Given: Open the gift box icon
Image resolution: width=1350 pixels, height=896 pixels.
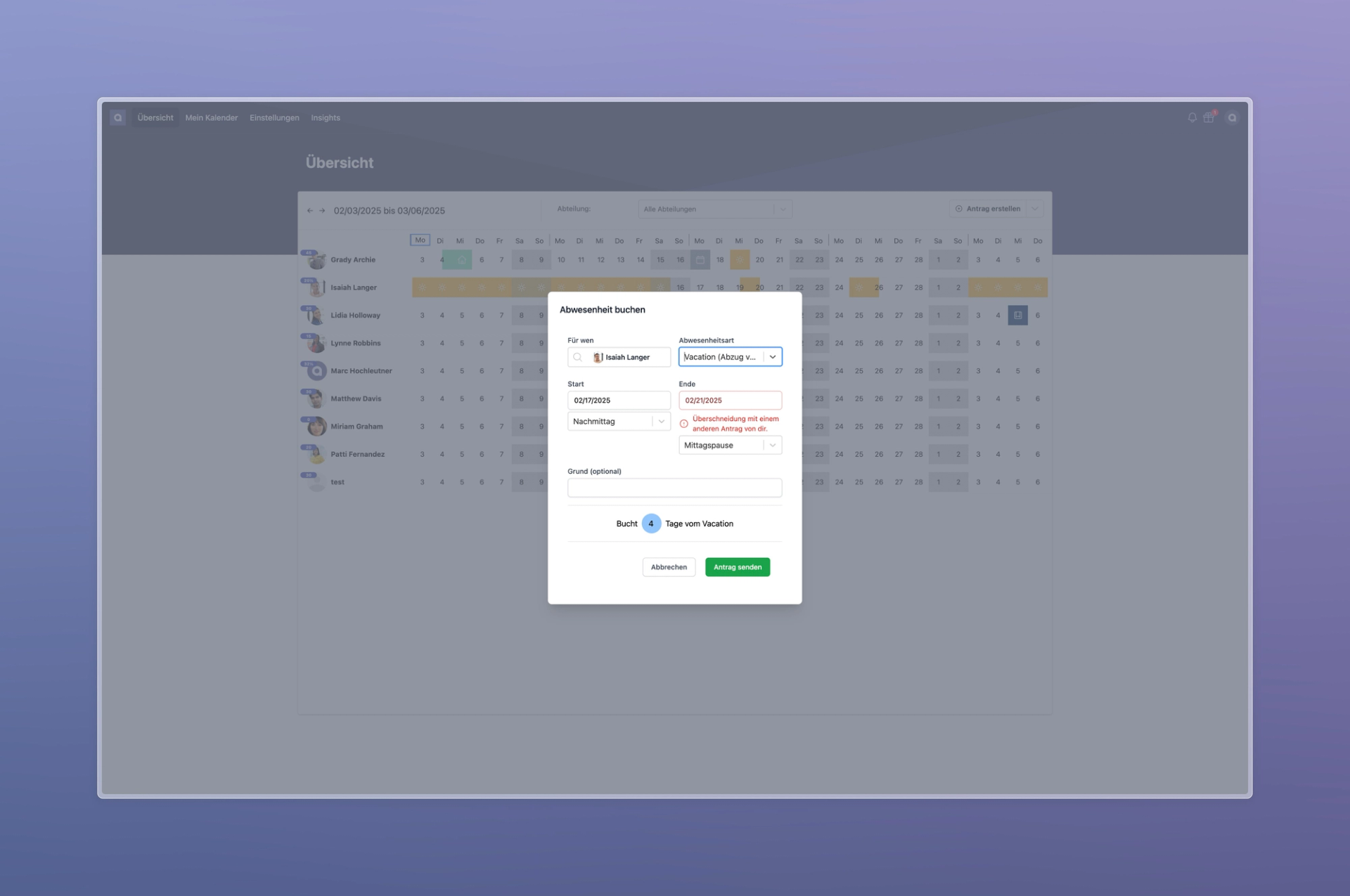Looking at the screenshot, I should click(1209, 117).
